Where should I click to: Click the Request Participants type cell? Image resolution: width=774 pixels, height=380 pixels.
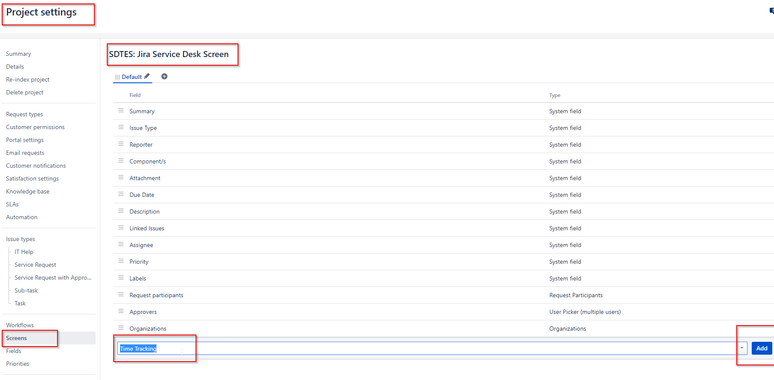[x=576, y=295]
